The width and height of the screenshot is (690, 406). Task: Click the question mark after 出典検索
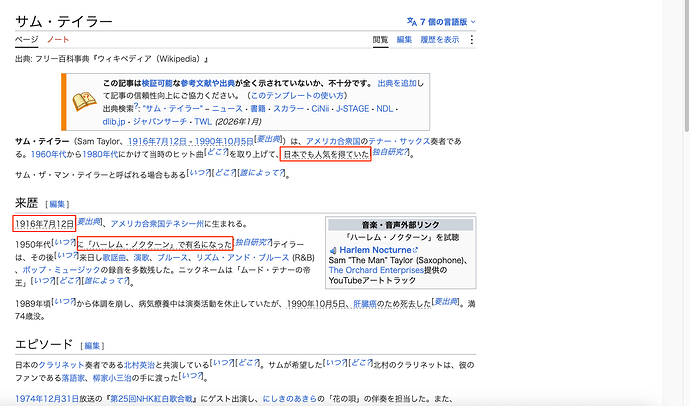[136, 106]
